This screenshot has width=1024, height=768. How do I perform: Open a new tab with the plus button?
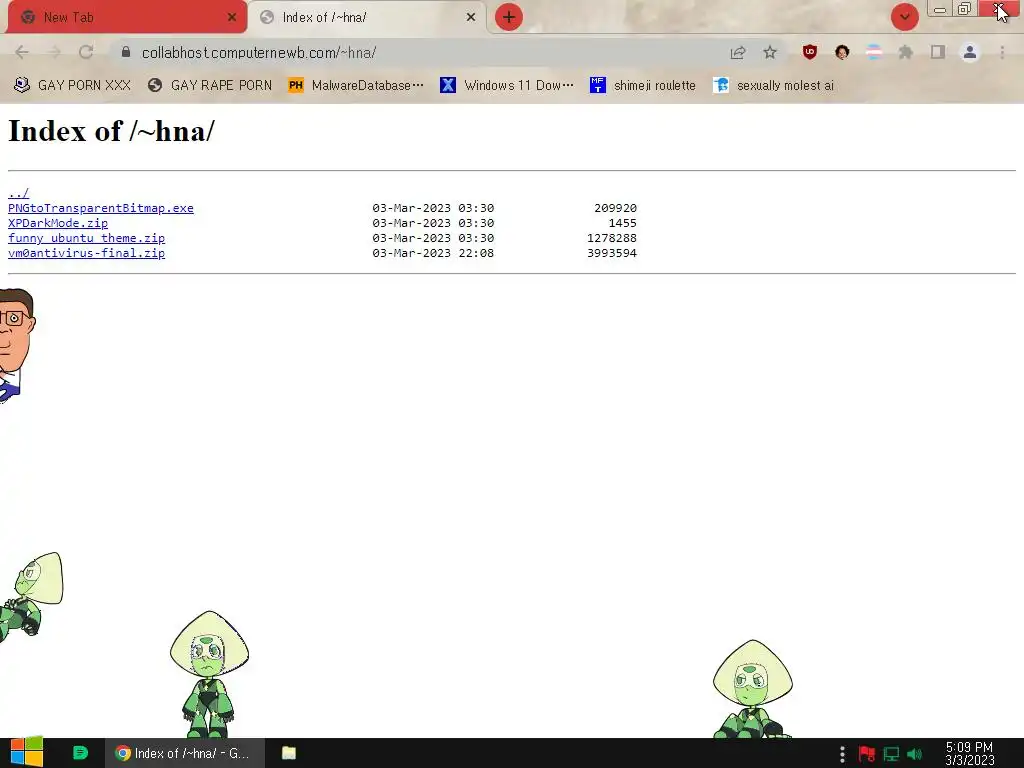tap(509, 17)
